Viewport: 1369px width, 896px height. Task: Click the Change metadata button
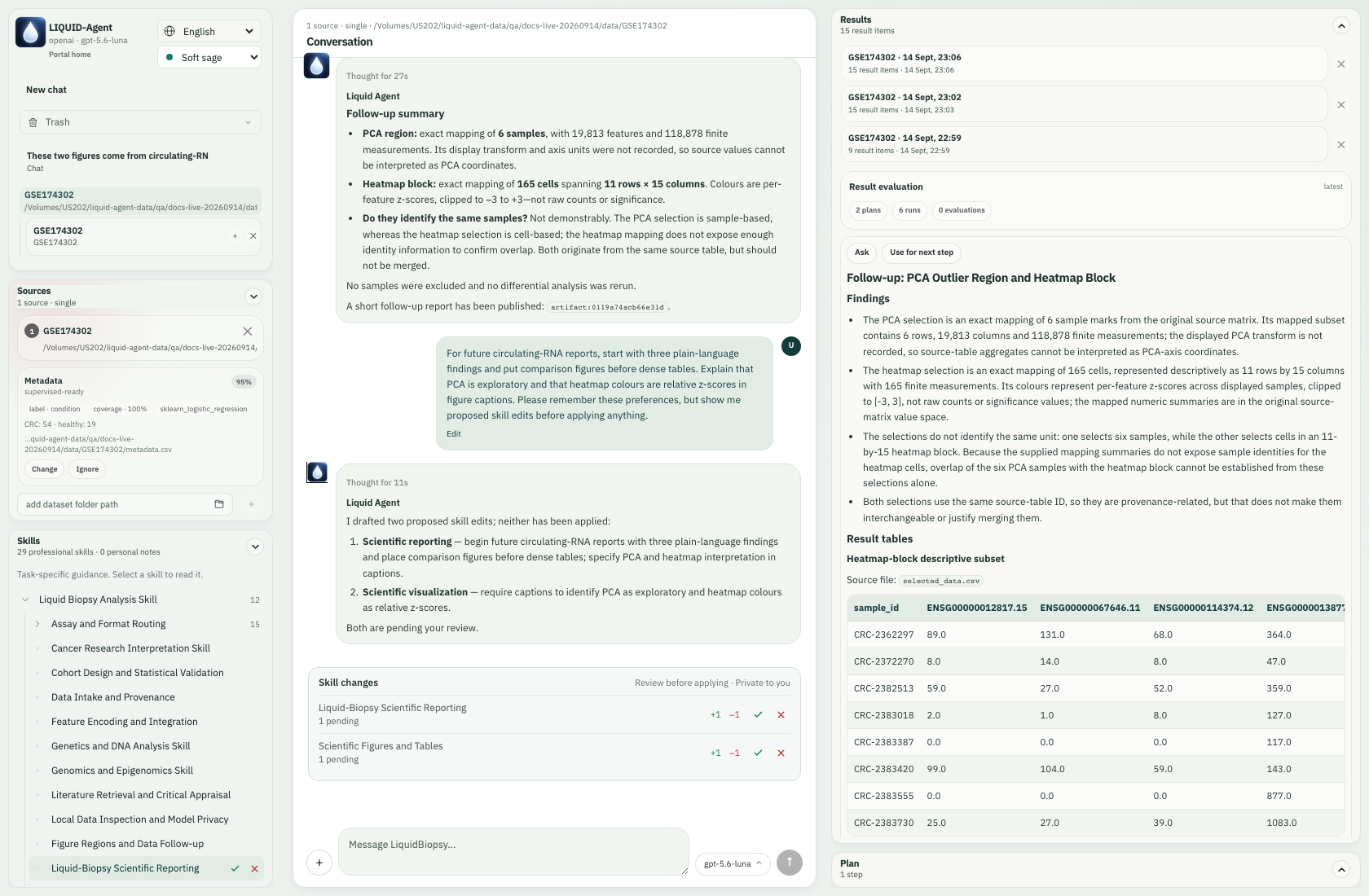click(45, 469)
